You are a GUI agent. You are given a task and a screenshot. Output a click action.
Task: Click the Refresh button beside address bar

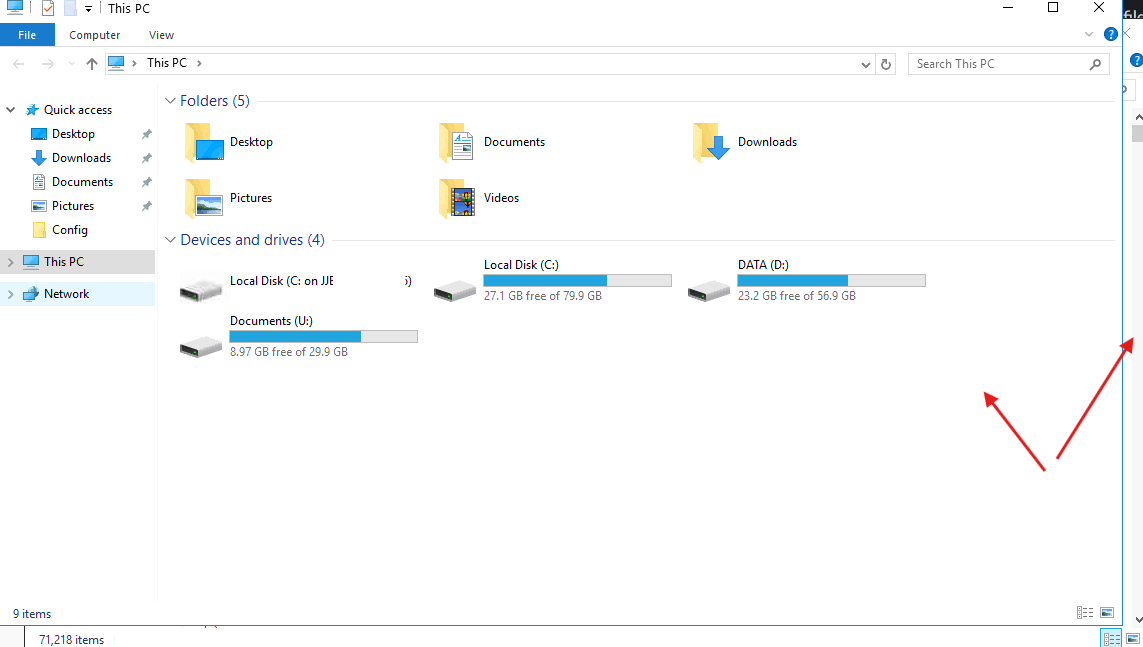coord(886,64)
